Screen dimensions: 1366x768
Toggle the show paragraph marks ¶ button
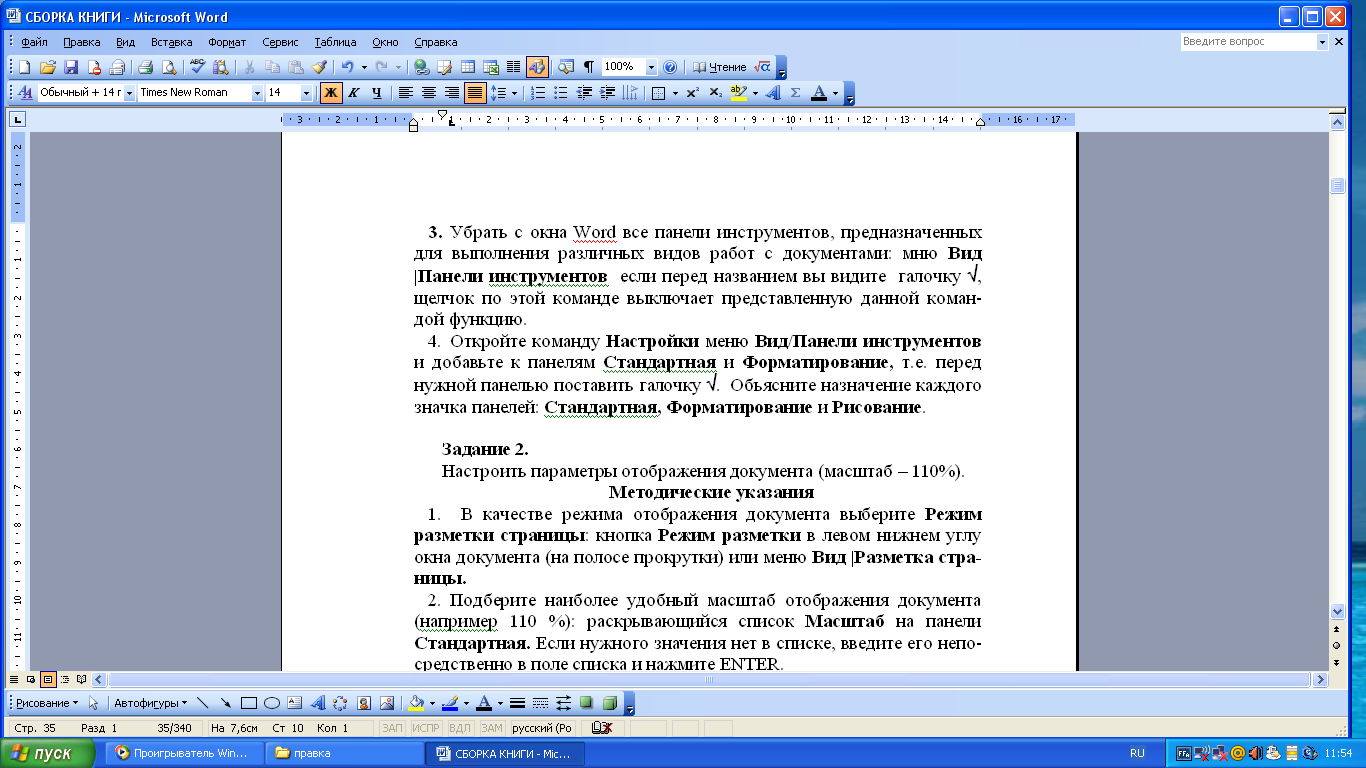click(589, 67)
